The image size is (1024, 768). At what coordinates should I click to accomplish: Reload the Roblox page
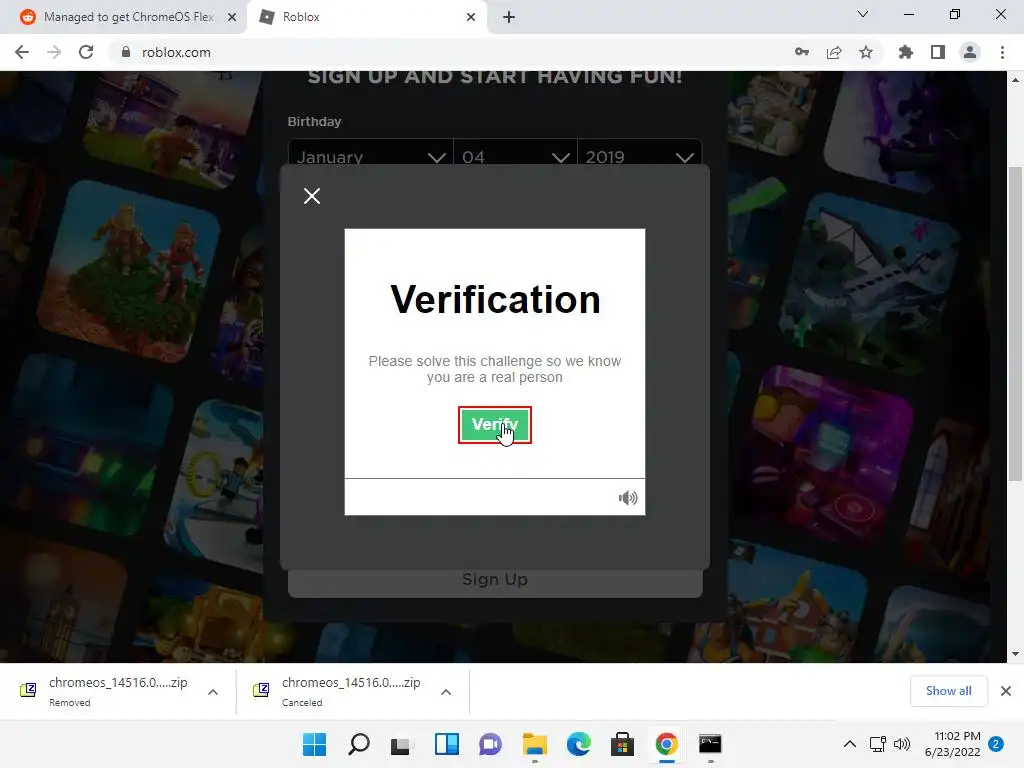[x=86, y=52]
